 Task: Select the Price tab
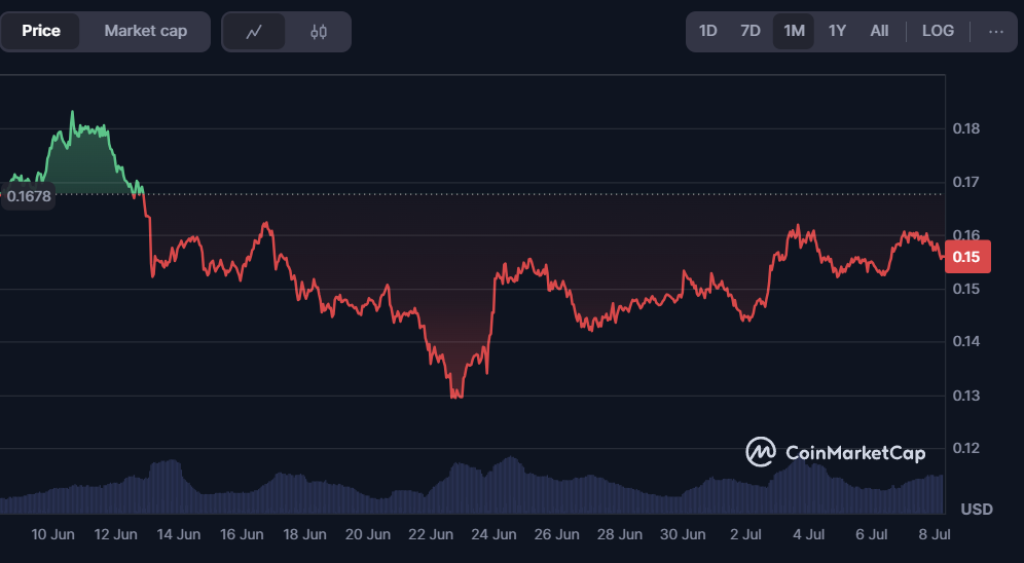click(41, 31)
